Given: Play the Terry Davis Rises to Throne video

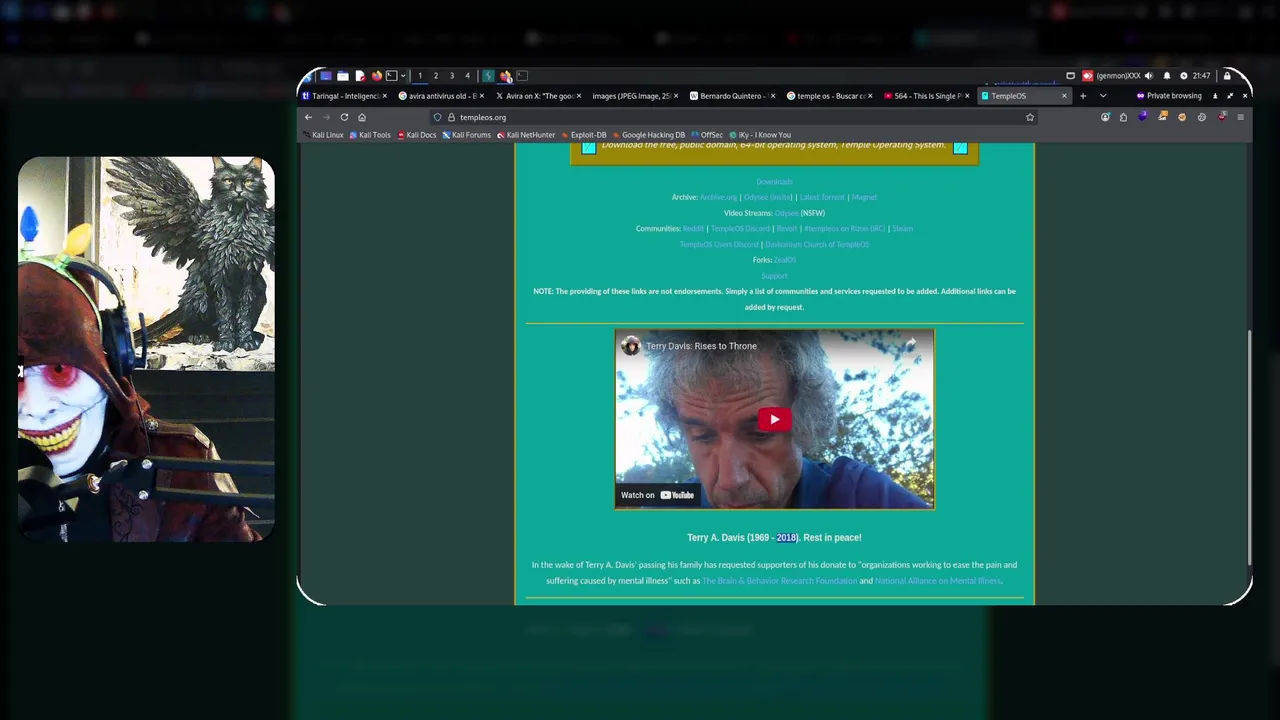Looking at the screenshot, I should 774,419.
